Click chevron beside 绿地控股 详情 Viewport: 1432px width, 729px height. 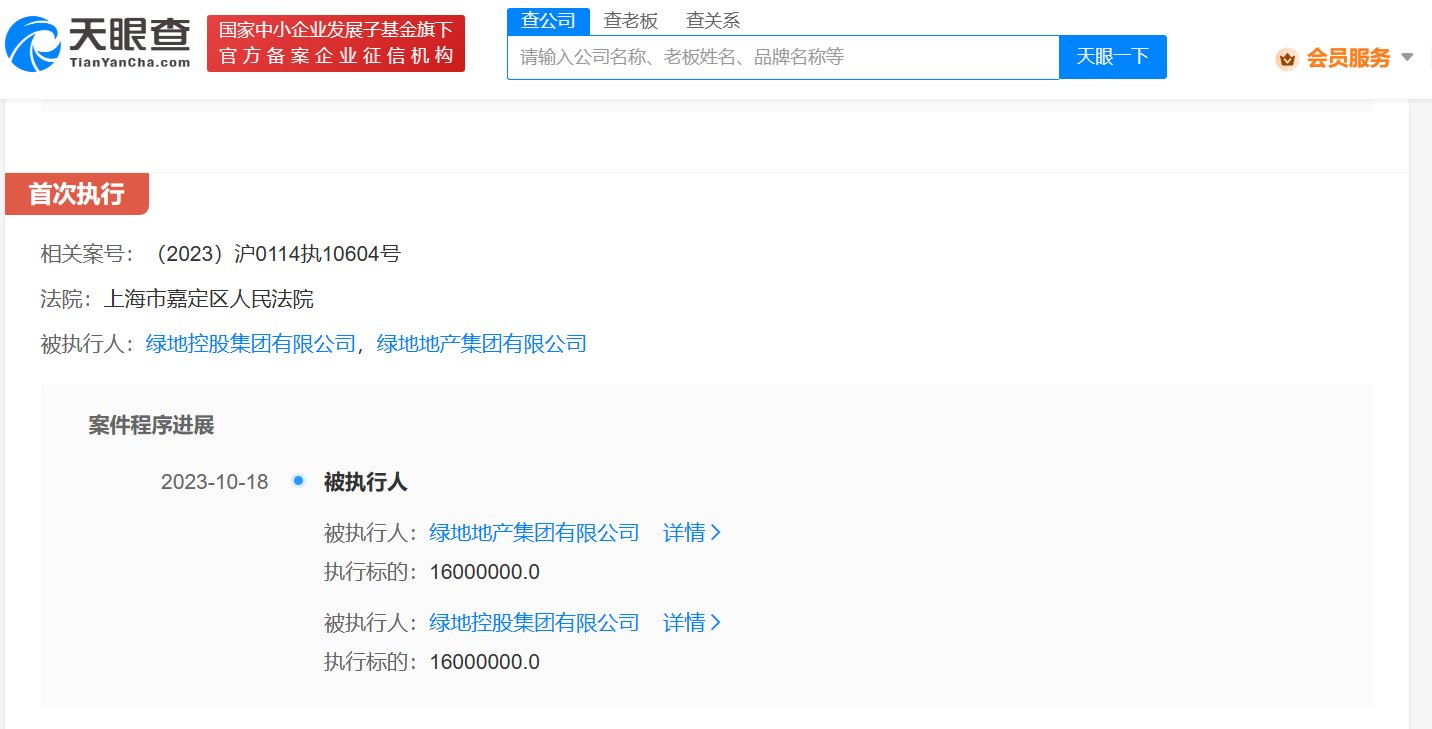(x=715, y=623)
